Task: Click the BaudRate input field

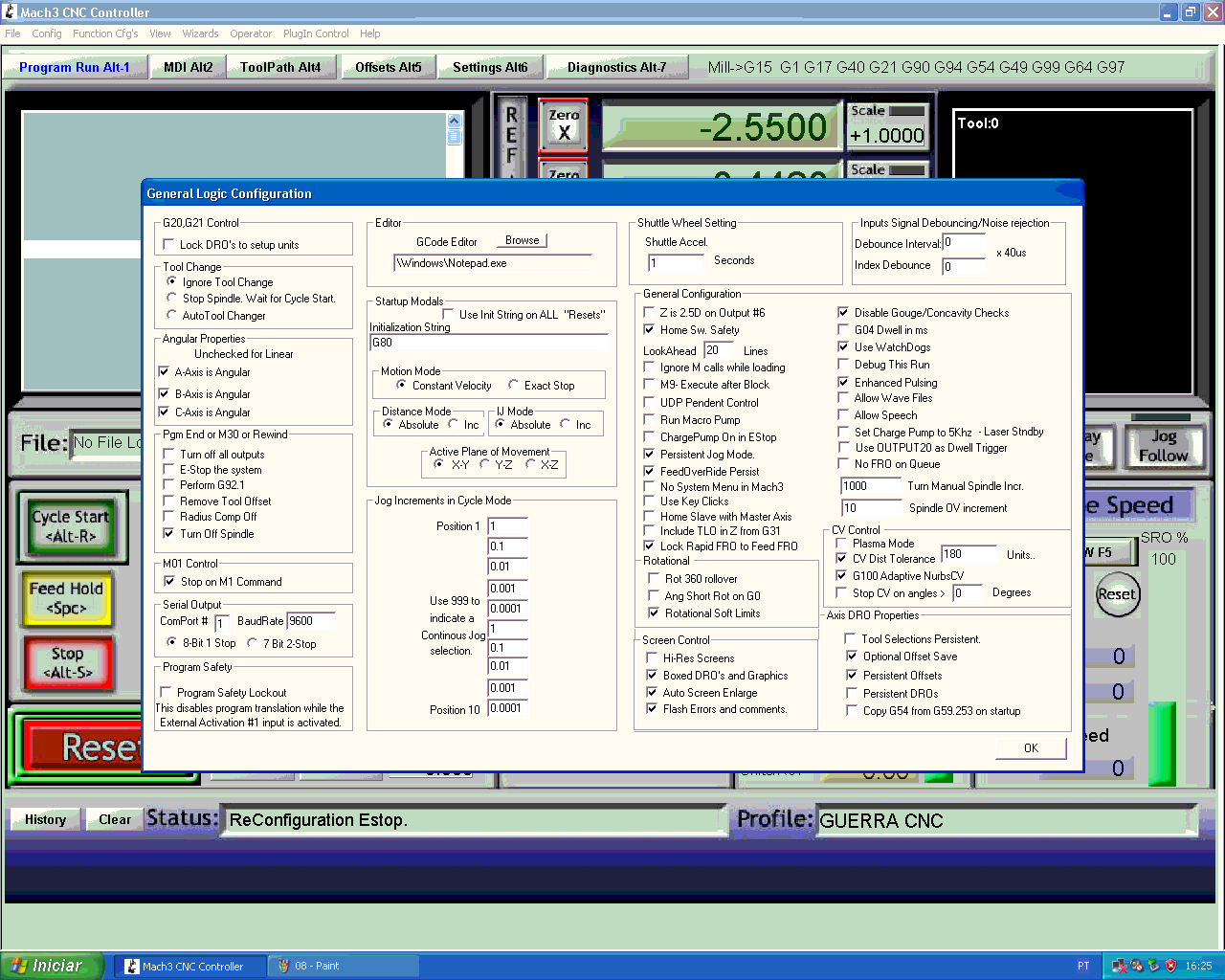Action: pos(311,621)
